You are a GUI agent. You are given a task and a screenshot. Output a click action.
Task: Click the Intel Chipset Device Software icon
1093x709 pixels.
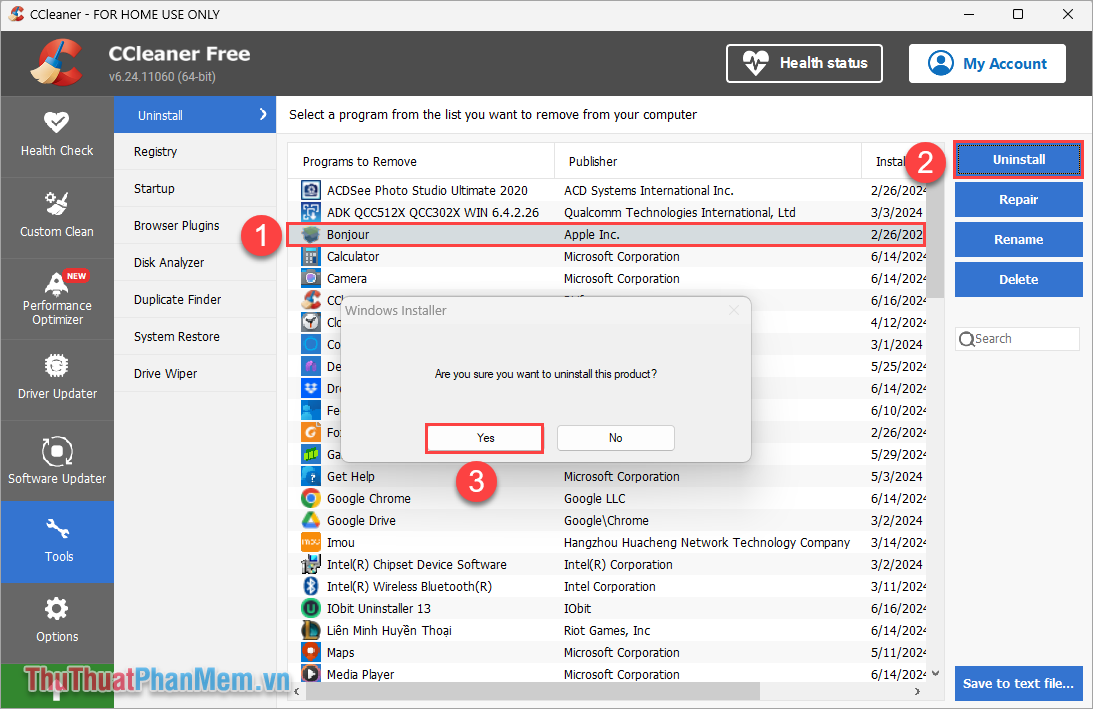point(310,565)
